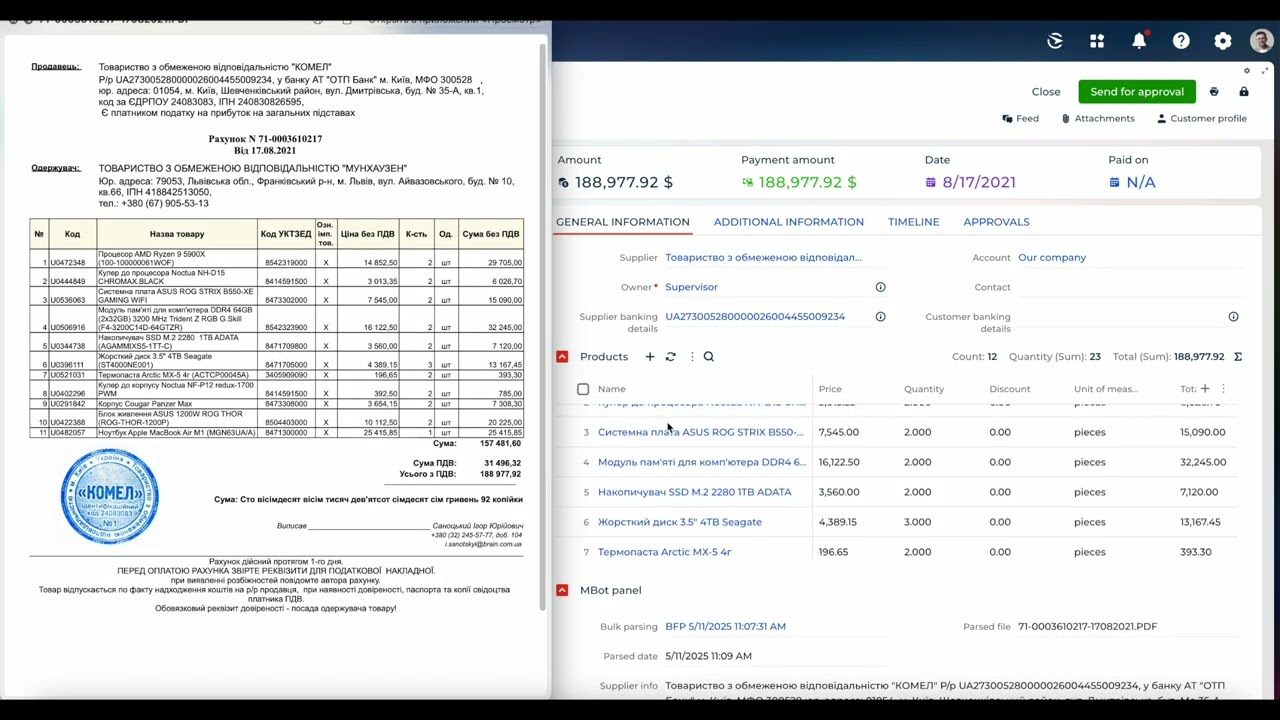This screenshot has width=1280, height=720.
Task: Open Bulk parsing link BFP 5/11/2025
Action: [725, 627]
